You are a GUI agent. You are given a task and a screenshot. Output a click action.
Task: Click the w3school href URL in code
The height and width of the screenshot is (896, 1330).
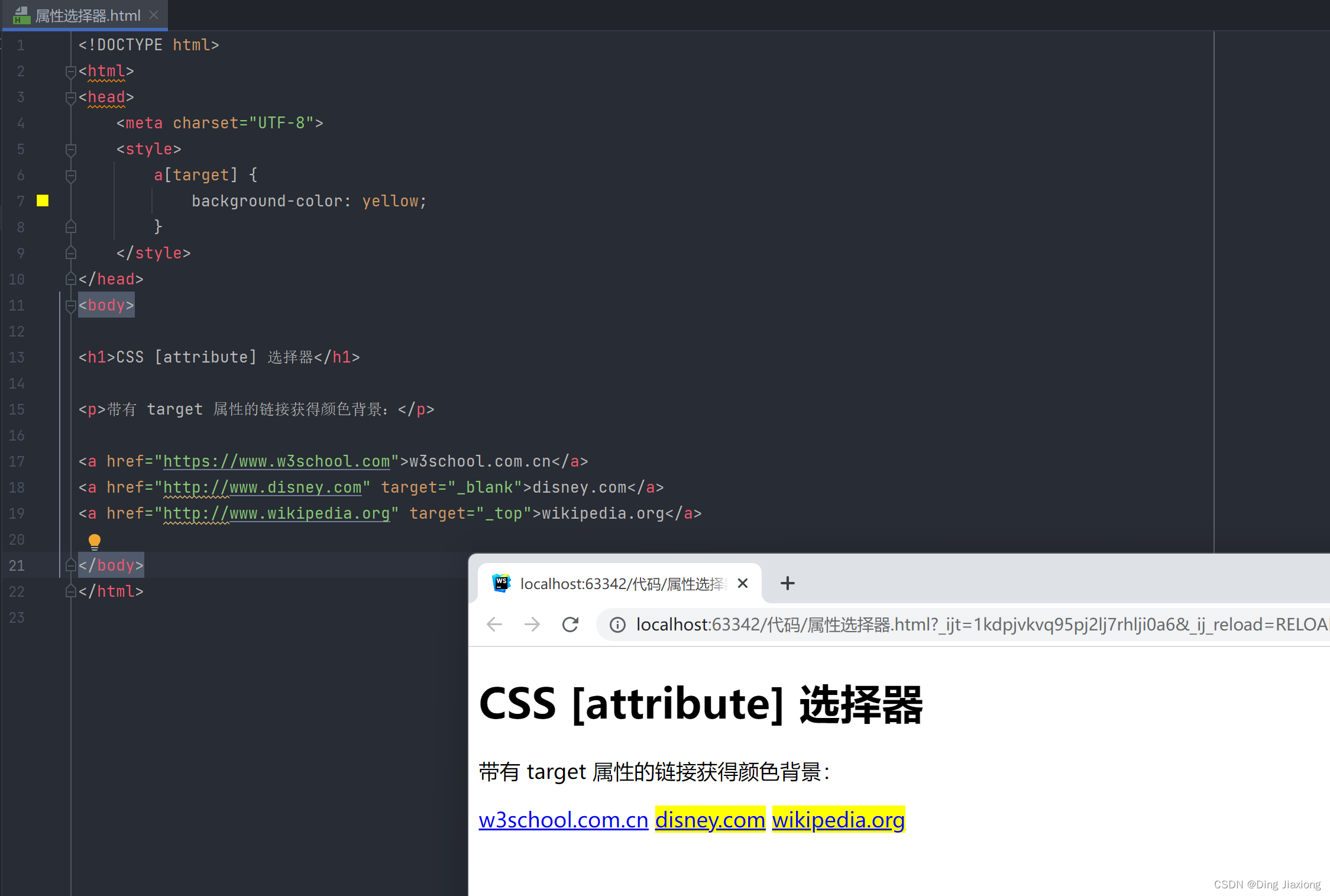click(x=276, y=461)
